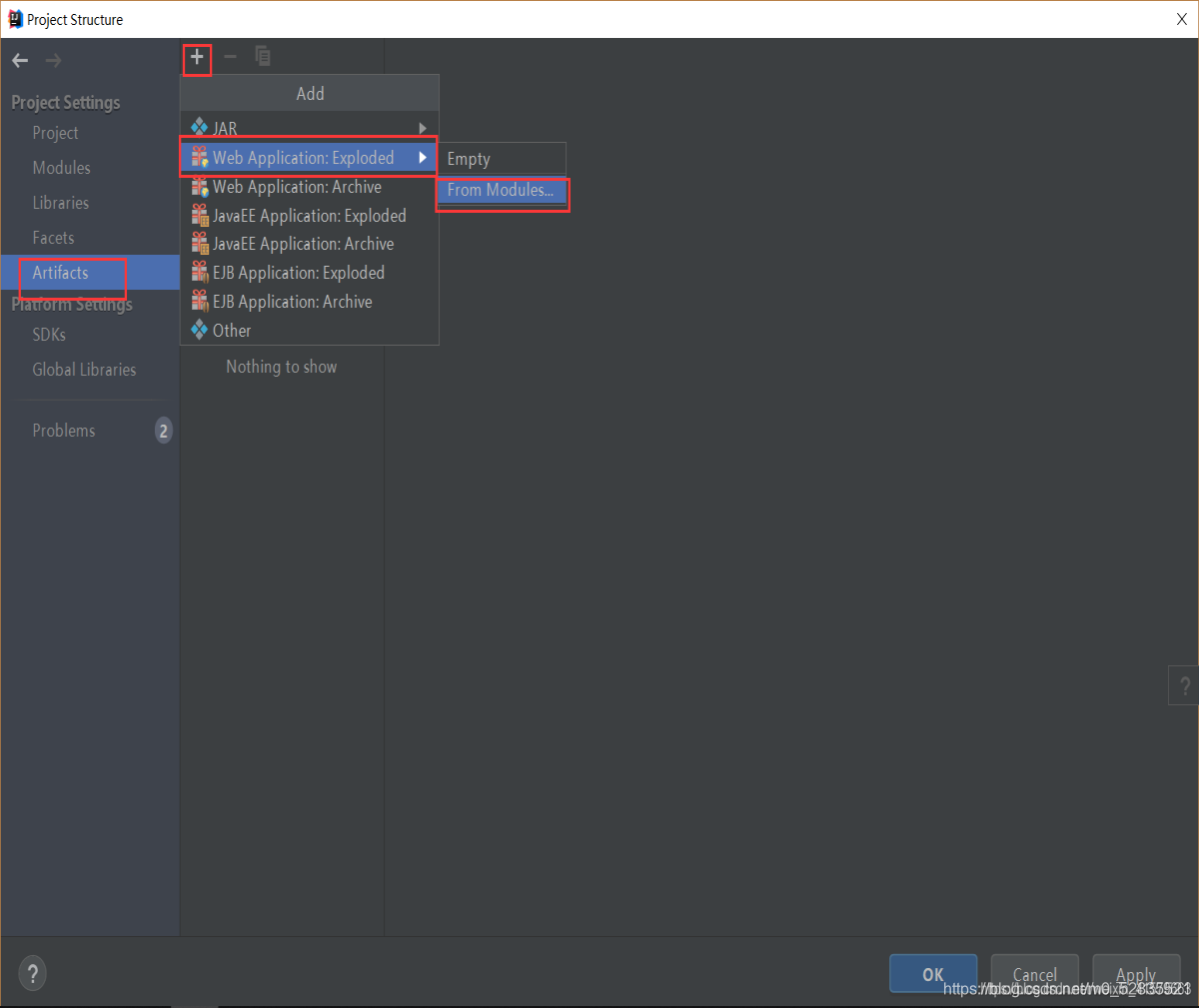The height and width of the screenshot is (1008, 1199).
Task: Close the Project Structure dialog
Action: [x=1181, y=19]
